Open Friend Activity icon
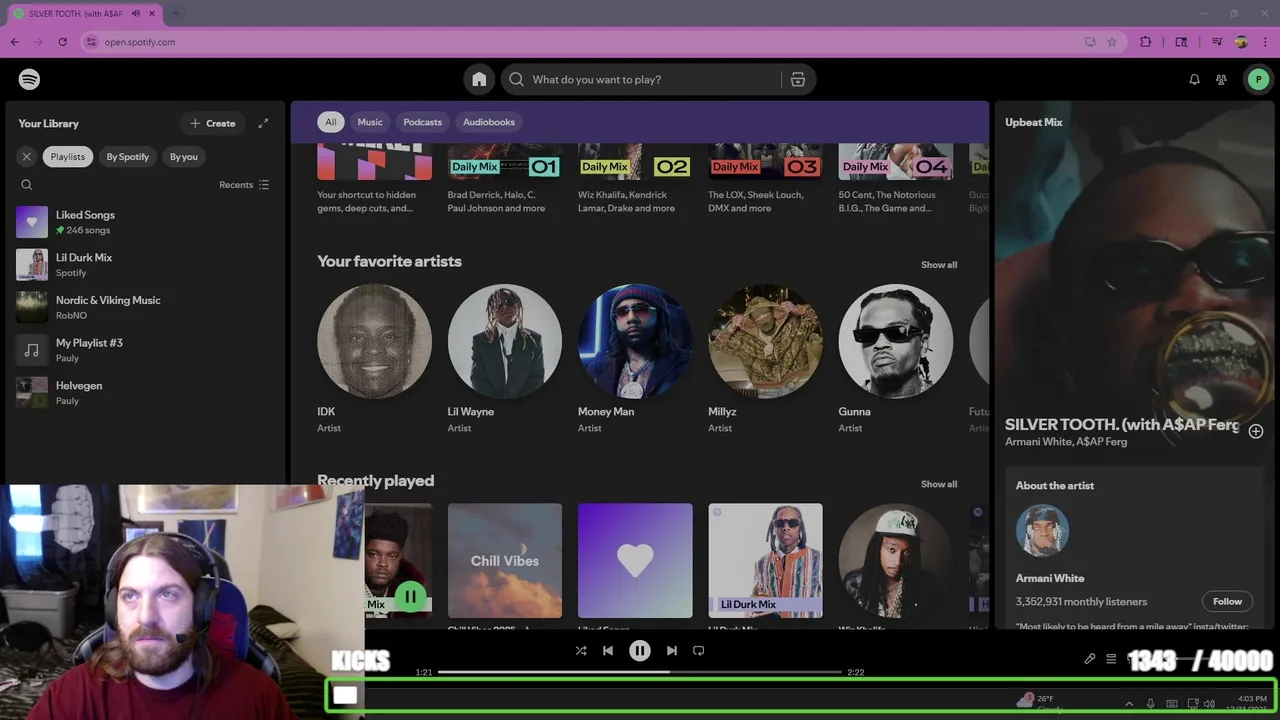The image size is (1280, 720). (x=1221, y=79)
